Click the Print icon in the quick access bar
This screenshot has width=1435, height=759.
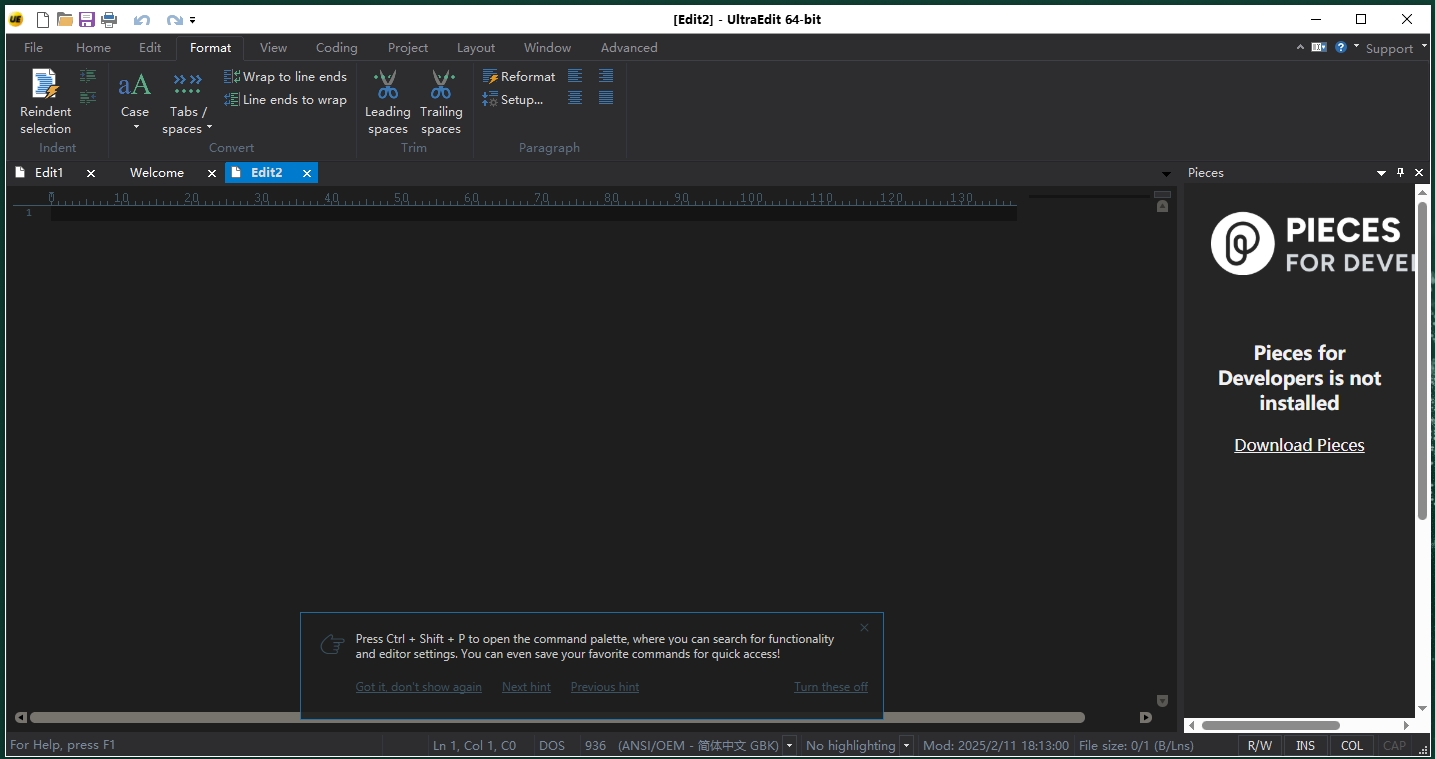(109, 19)
